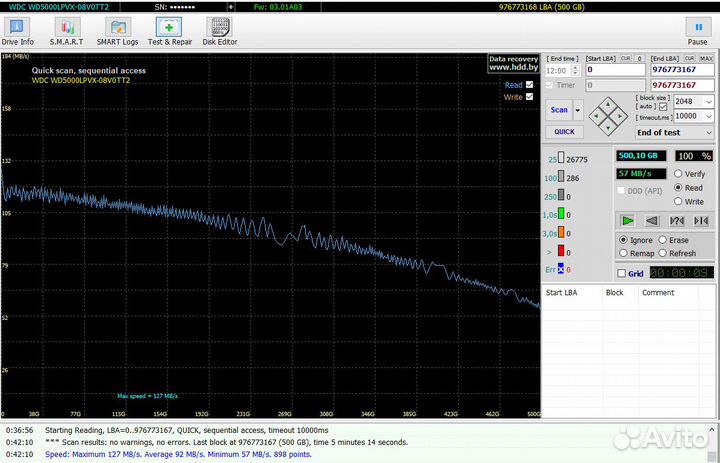This screenshot has height=463, width=720.
Task: Uncheck the Read graph checkbox
Action: pos(530,85)
